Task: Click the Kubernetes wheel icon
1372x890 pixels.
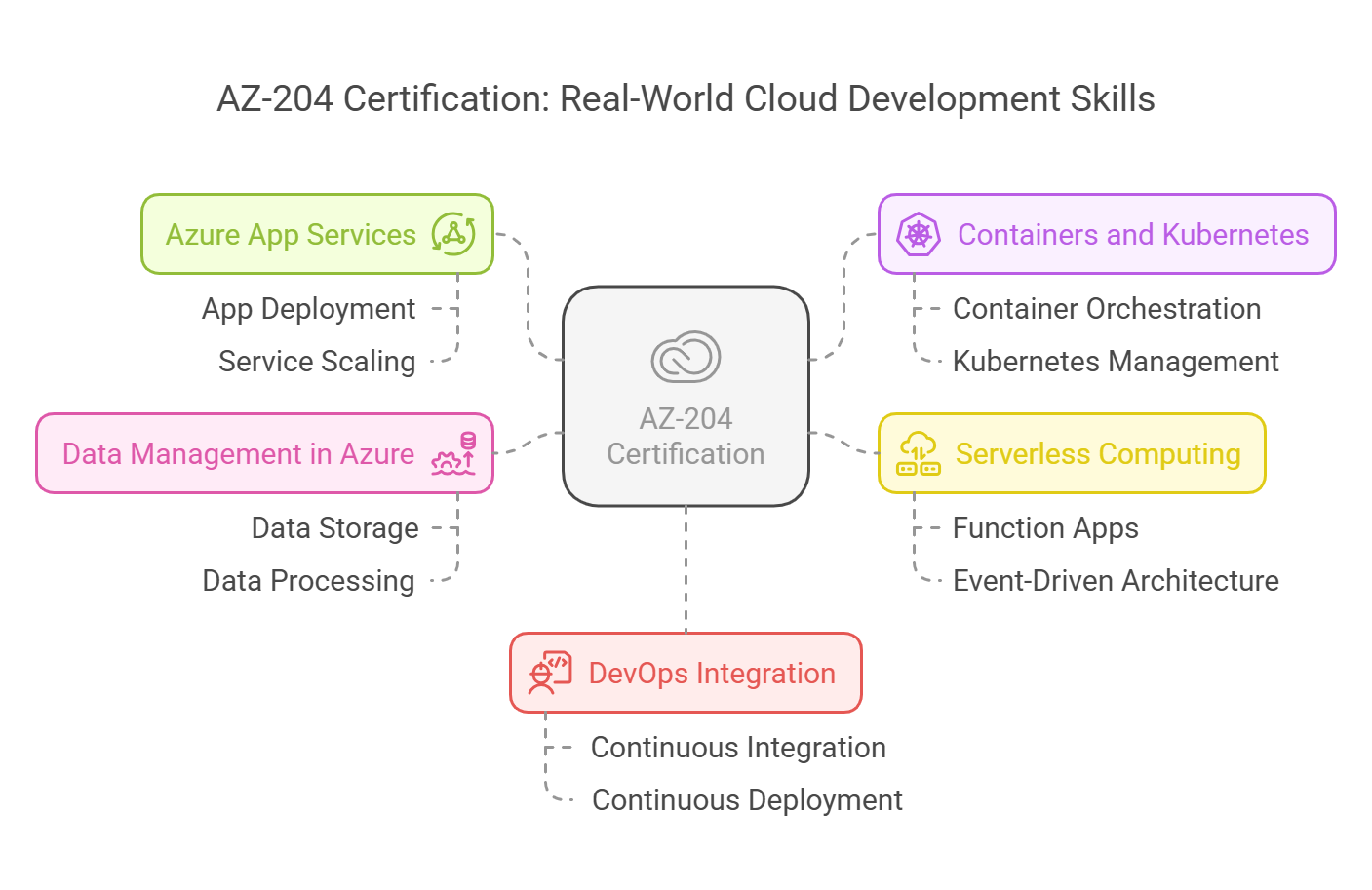Action: (919, 234)
